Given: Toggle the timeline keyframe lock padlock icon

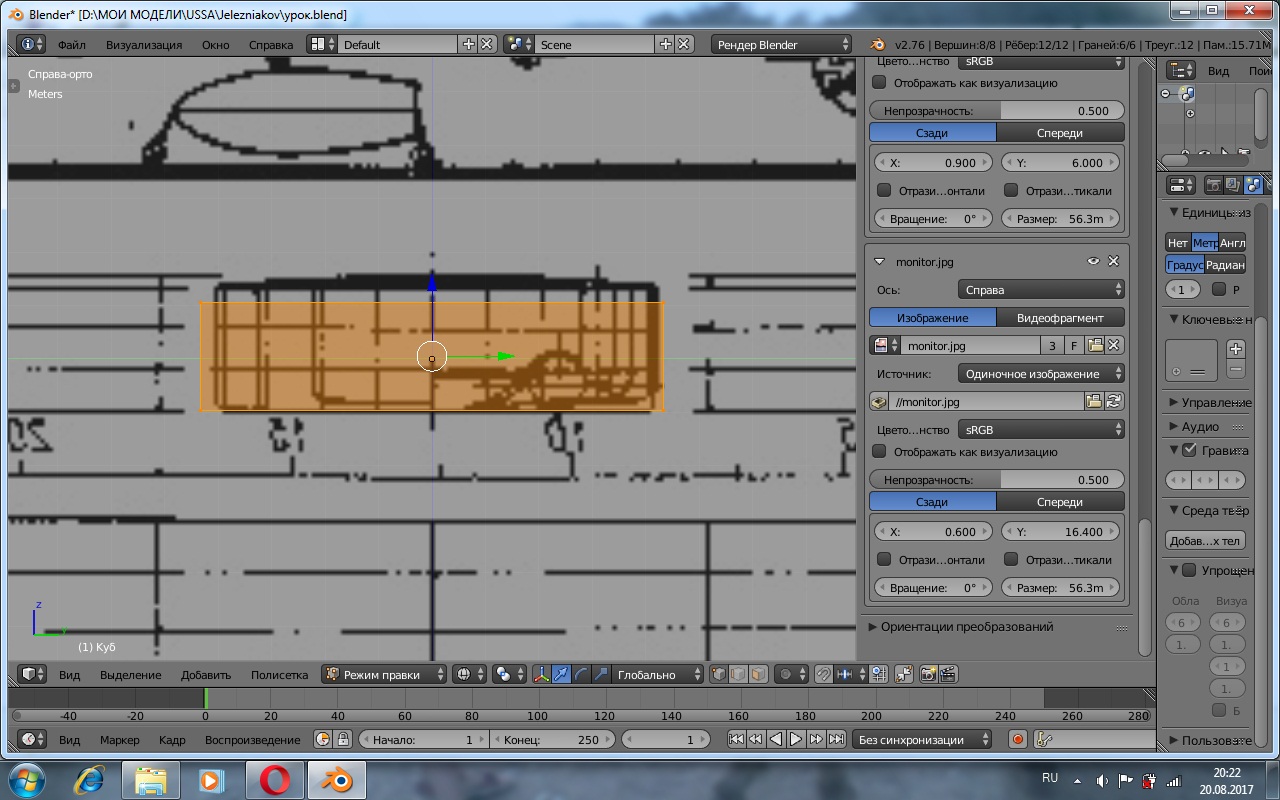Looking at the screenshot, I should 343,740.
